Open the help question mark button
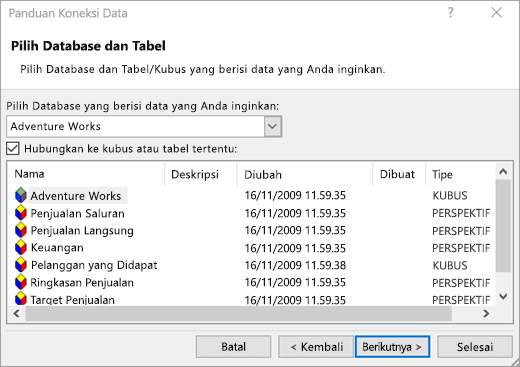Screen dimensions: 520x367 [450, 13]
